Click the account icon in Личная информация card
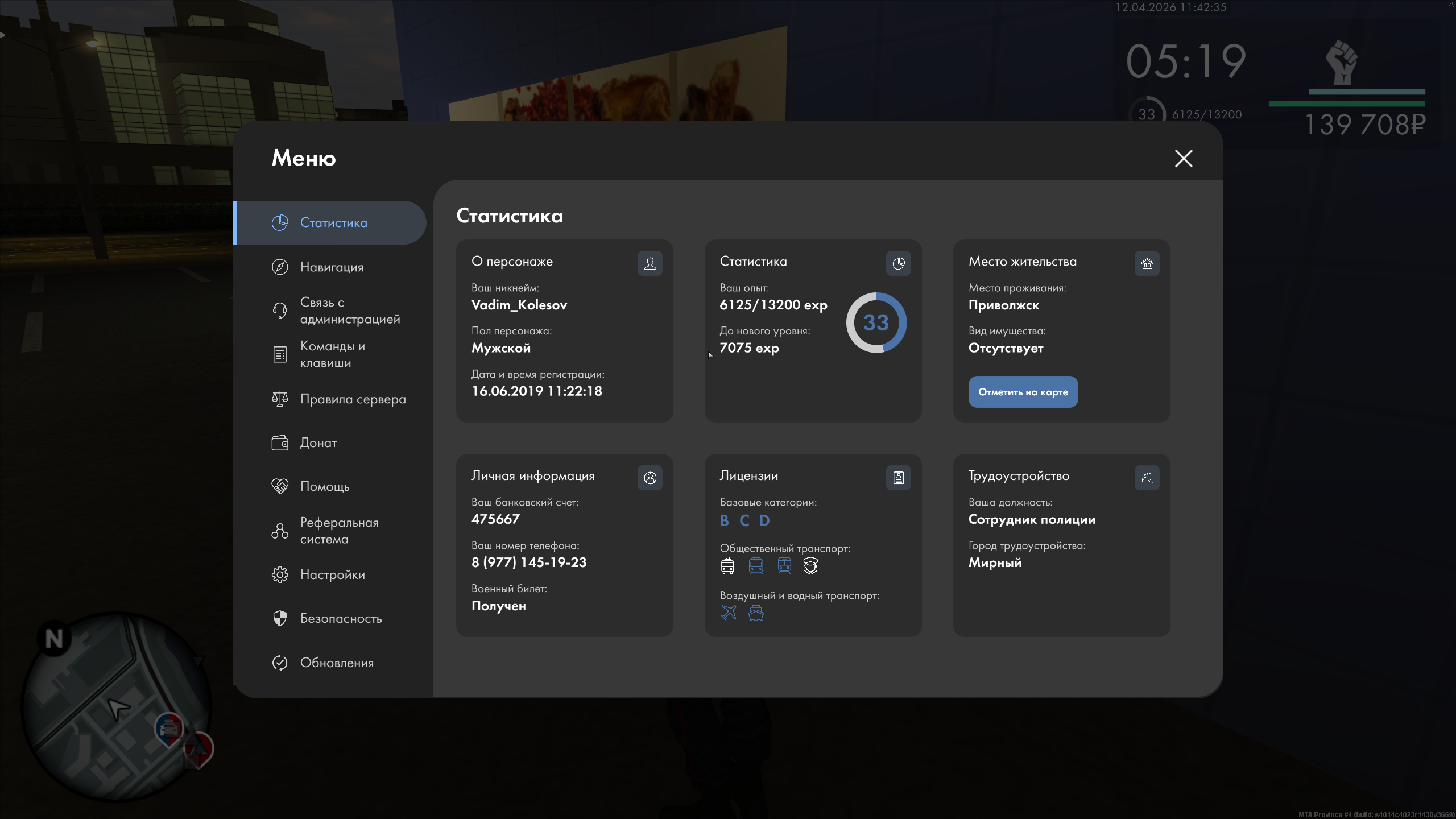This screenshot has width=1456, height=819. click(x=650, y=478)
